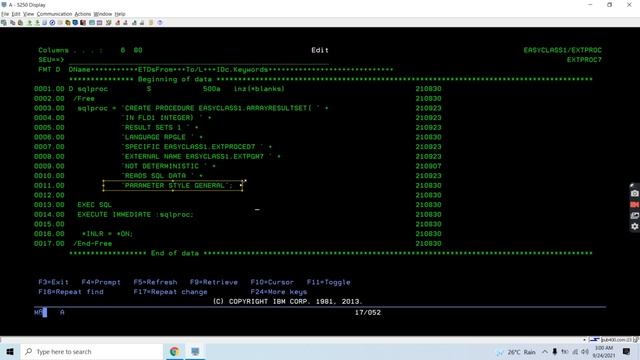Click the green up-arrow Send icon

tap(29, 23)
